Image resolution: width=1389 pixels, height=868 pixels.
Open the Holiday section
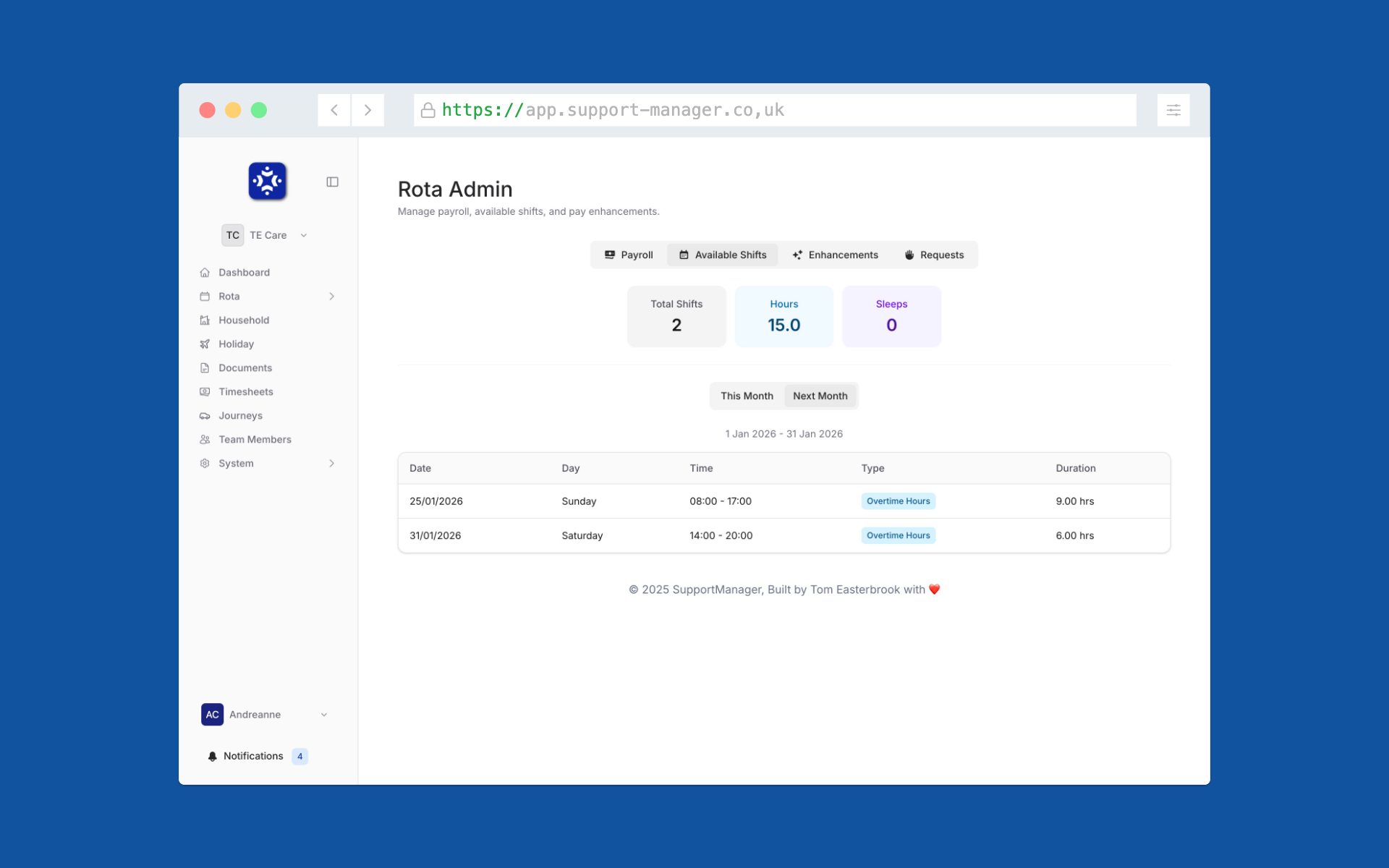(x=236, y=344)
